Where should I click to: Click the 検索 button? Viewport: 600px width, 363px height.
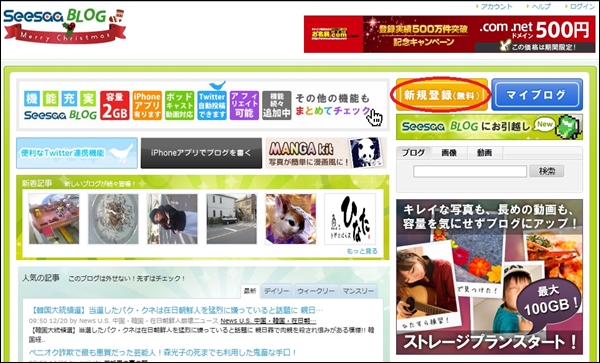(547, 171)
